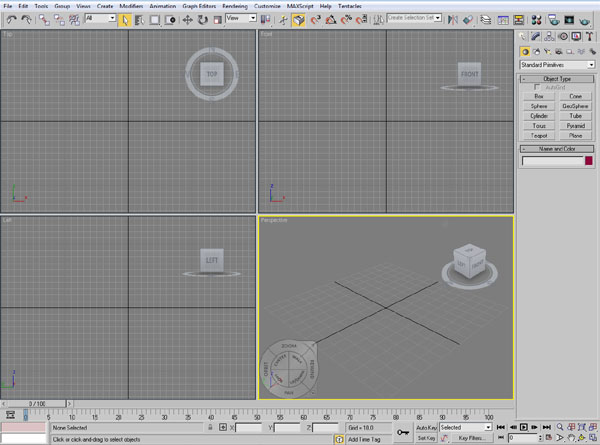Image resolution: width=600 pixels, height=445 pixels.
Task: Open the Graph Editors menu
Action: [199, 6]
